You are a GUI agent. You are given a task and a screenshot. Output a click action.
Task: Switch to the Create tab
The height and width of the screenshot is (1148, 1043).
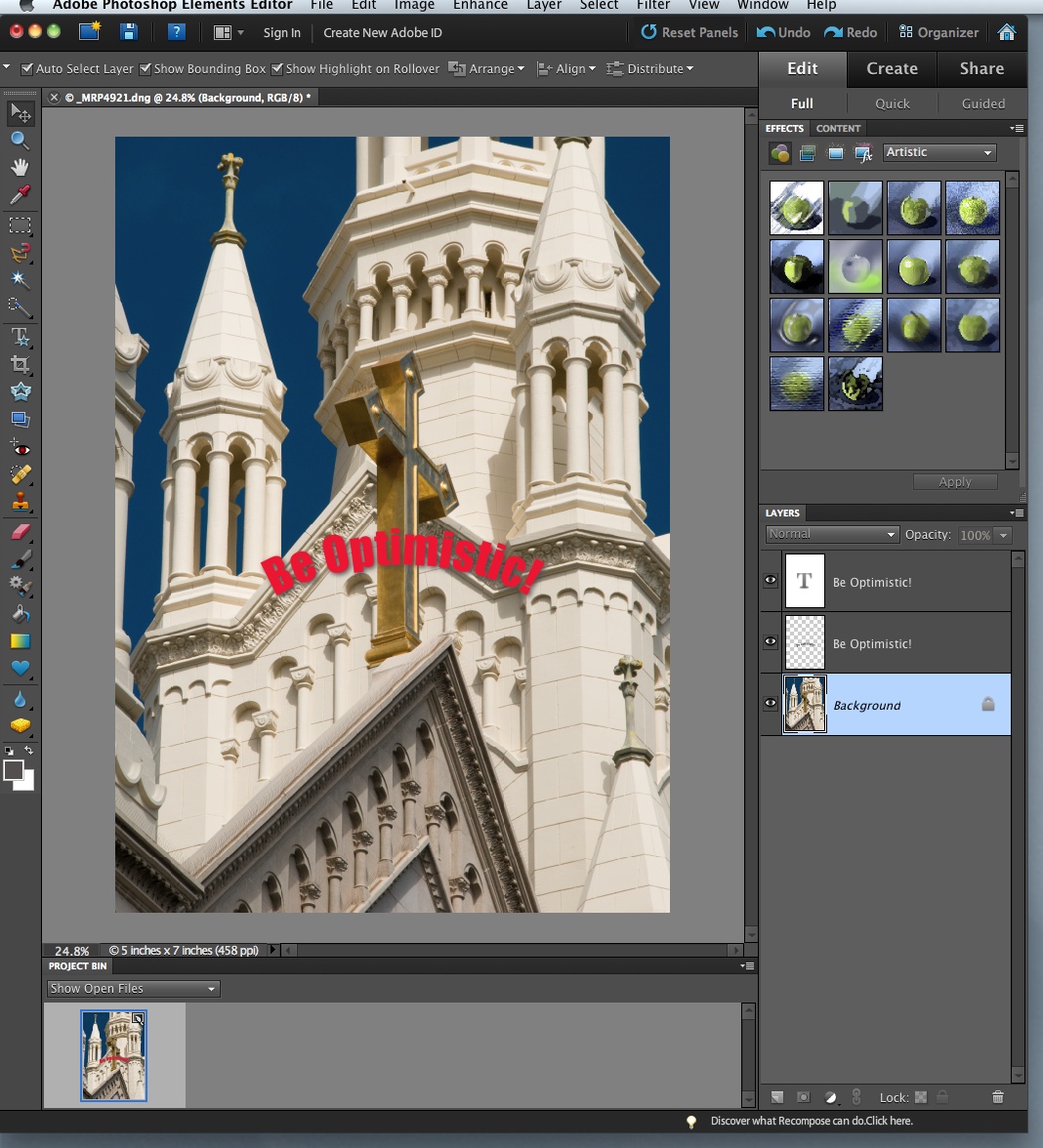pos(892,68)
